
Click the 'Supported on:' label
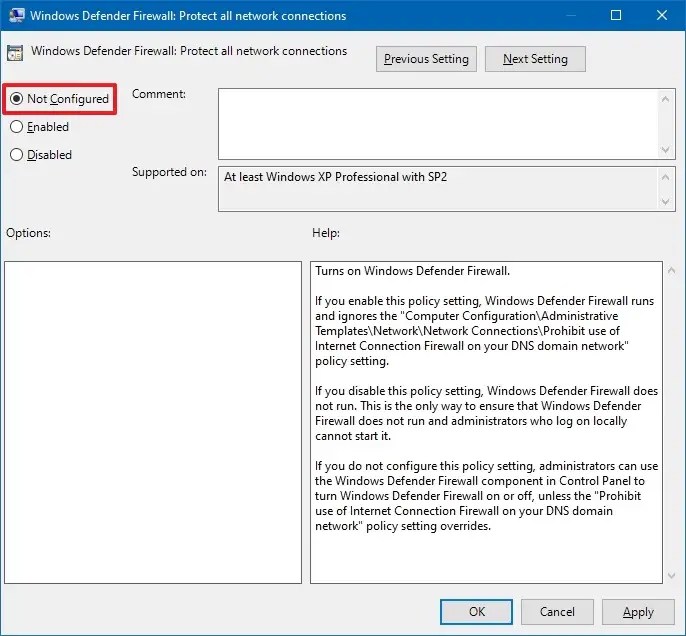point(169,172)
